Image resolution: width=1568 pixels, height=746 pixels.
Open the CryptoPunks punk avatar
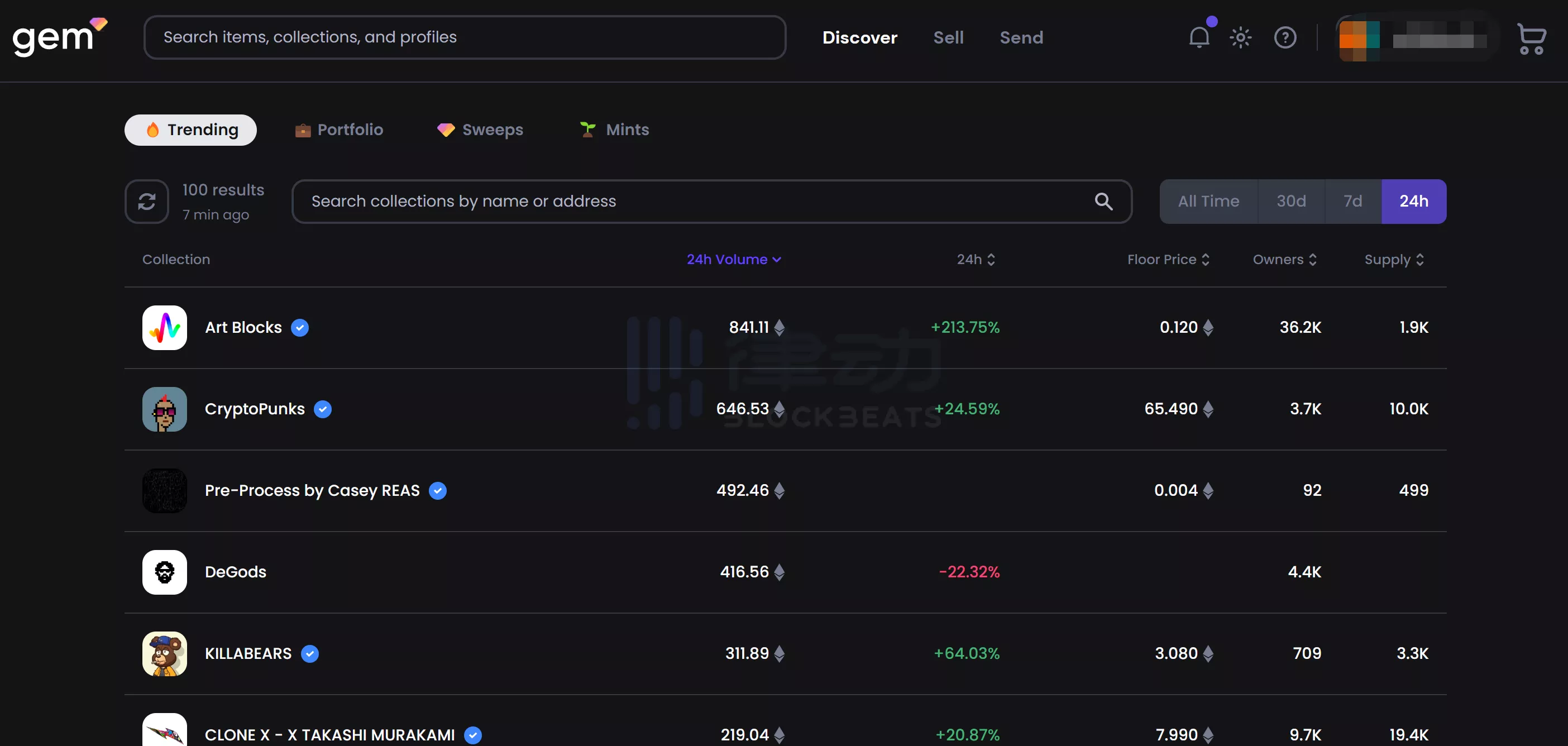pyautogui.click(x=164, y=409)
